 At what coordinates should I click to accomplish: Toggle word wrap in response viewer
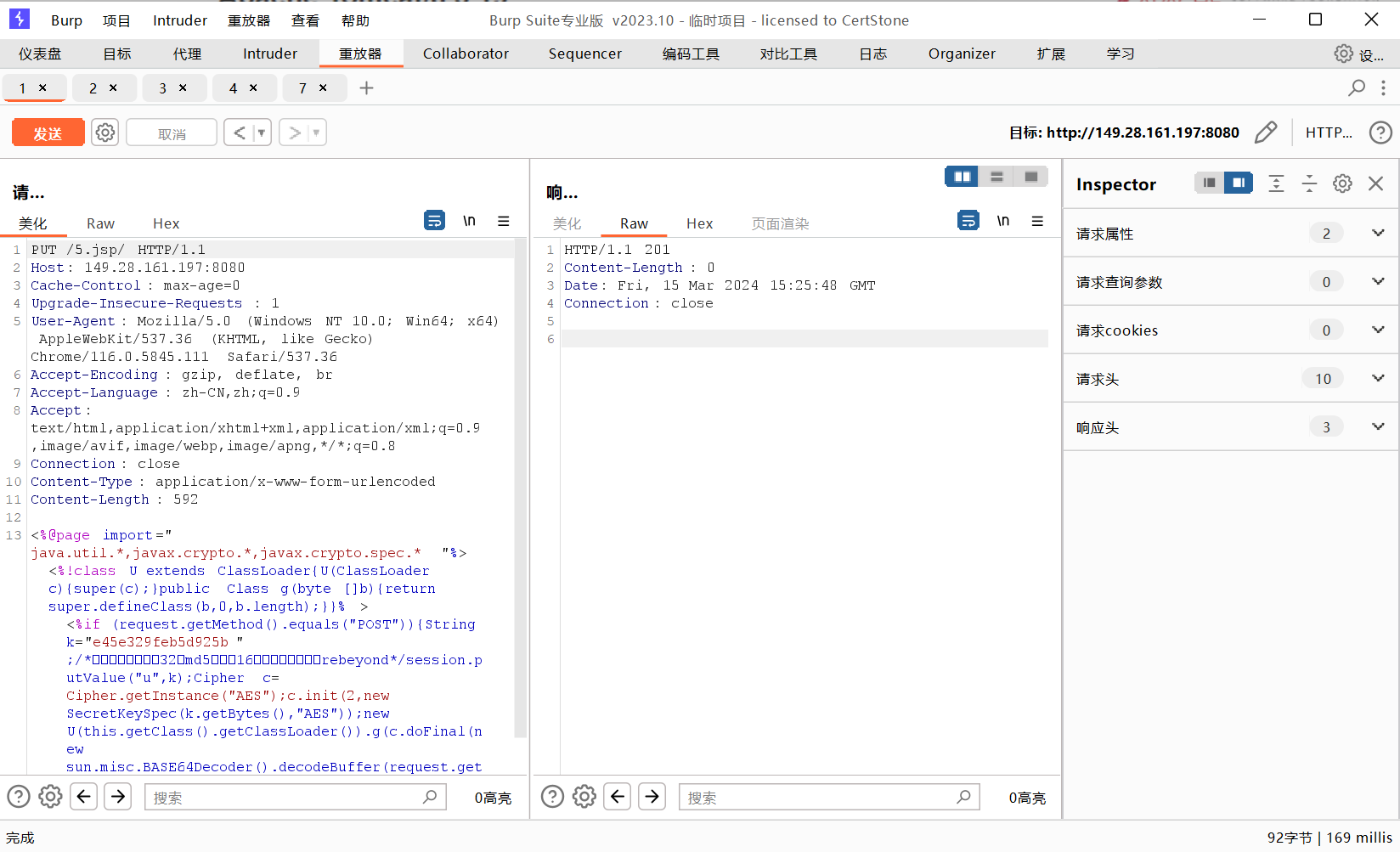[x=968, y=221]
